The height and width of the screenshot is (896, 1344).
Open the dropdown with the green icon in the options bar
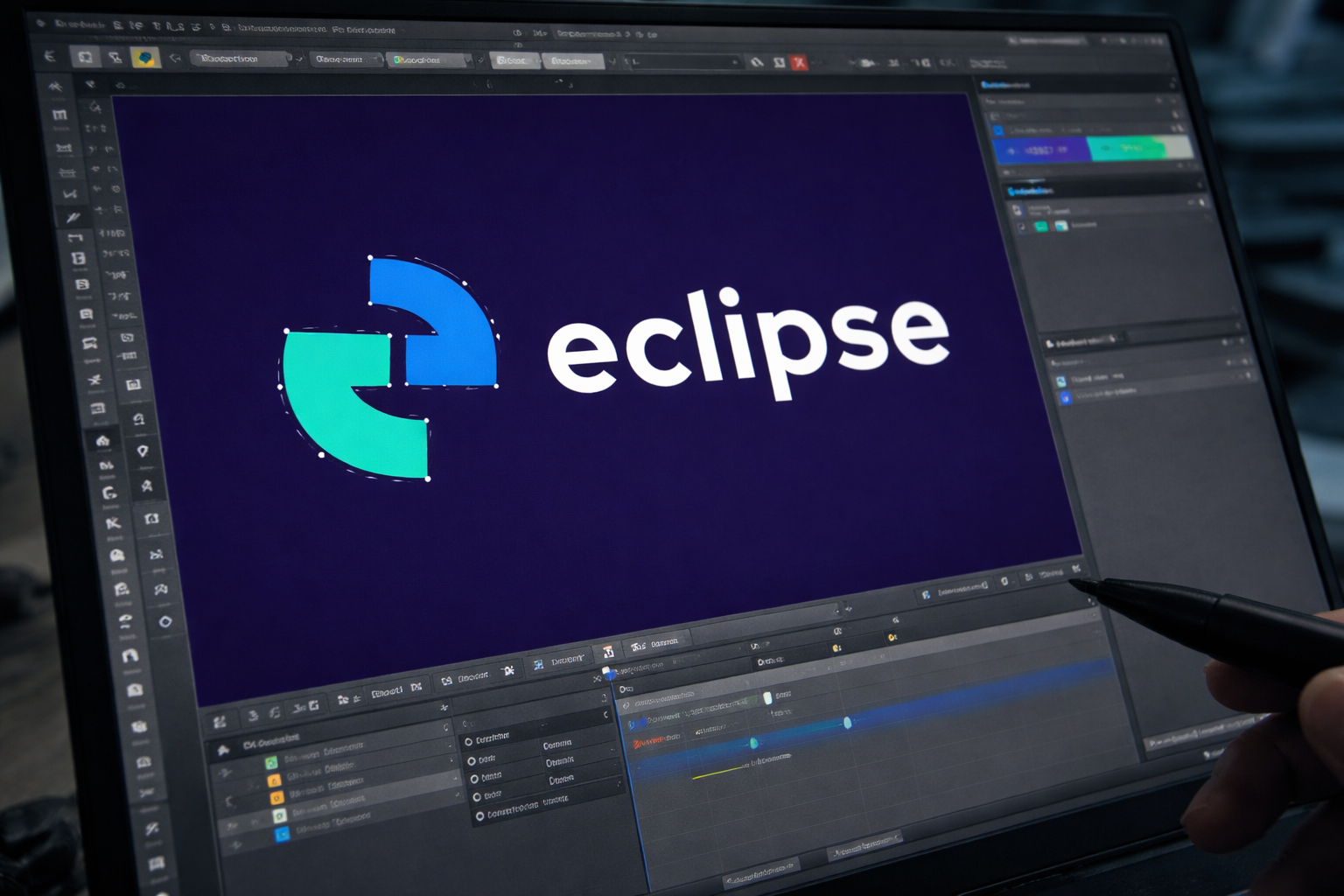(429, 60)
